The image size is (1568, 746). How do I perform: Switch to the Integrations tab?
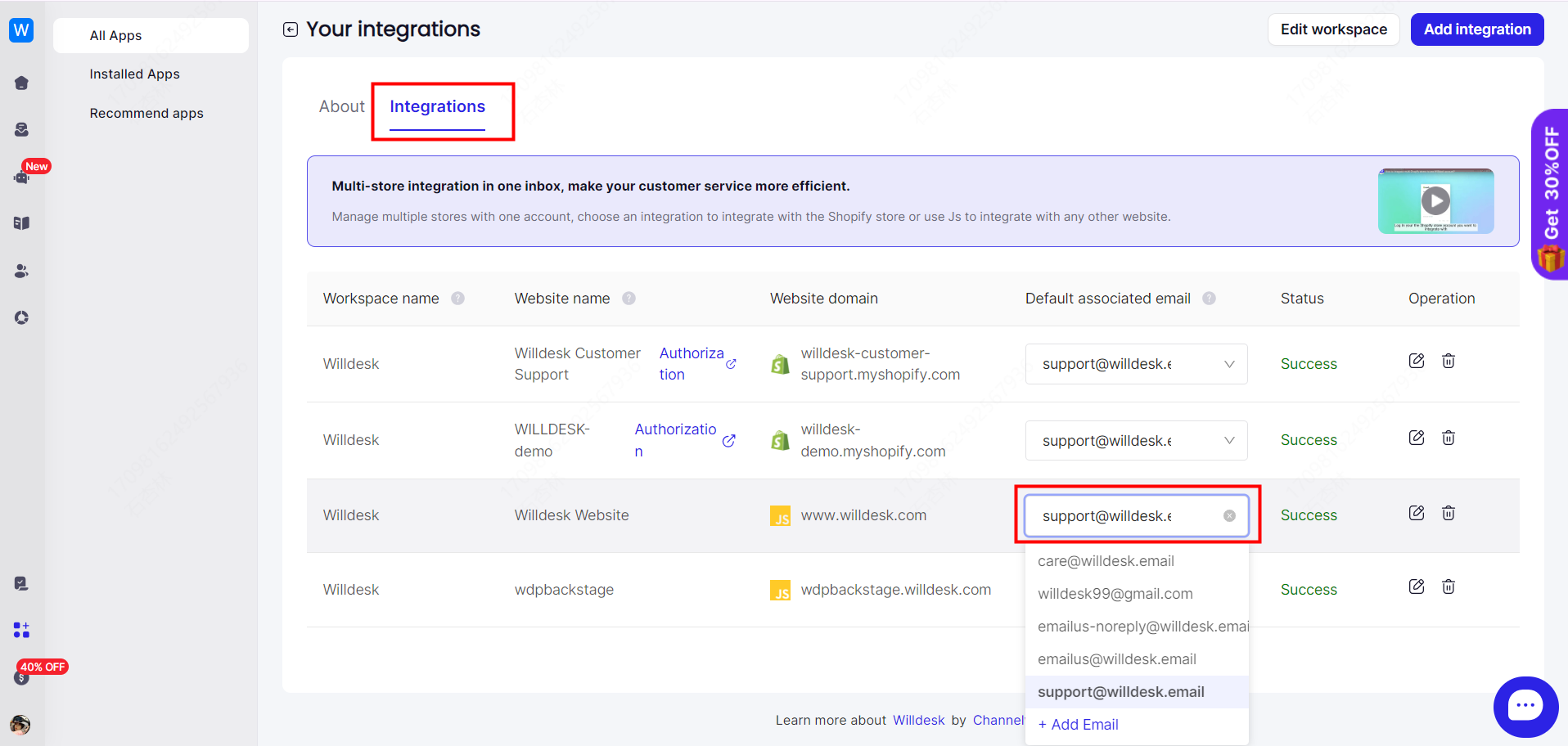pyautogui.click(x=437, y=106)
